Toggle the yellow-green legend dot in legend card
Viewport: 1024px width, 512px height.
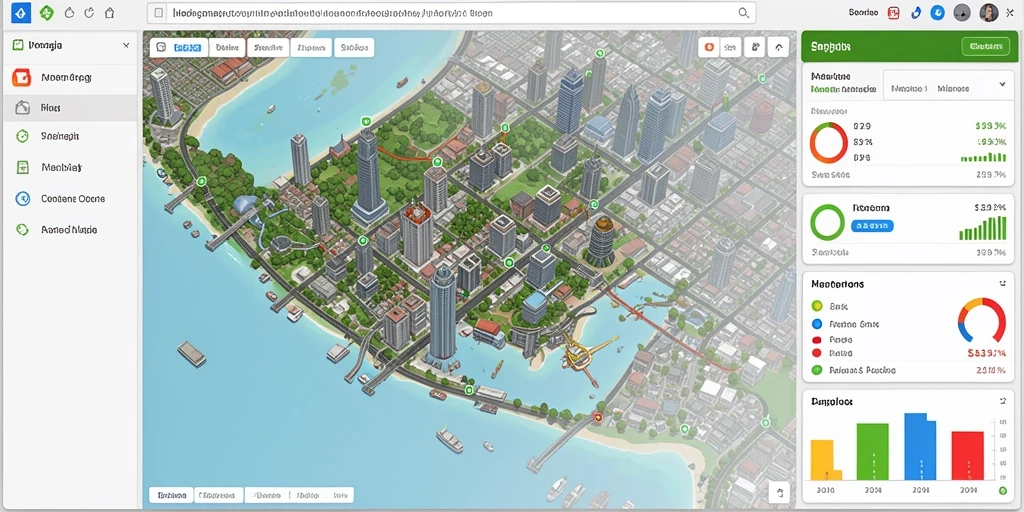[x=816, y=305]
